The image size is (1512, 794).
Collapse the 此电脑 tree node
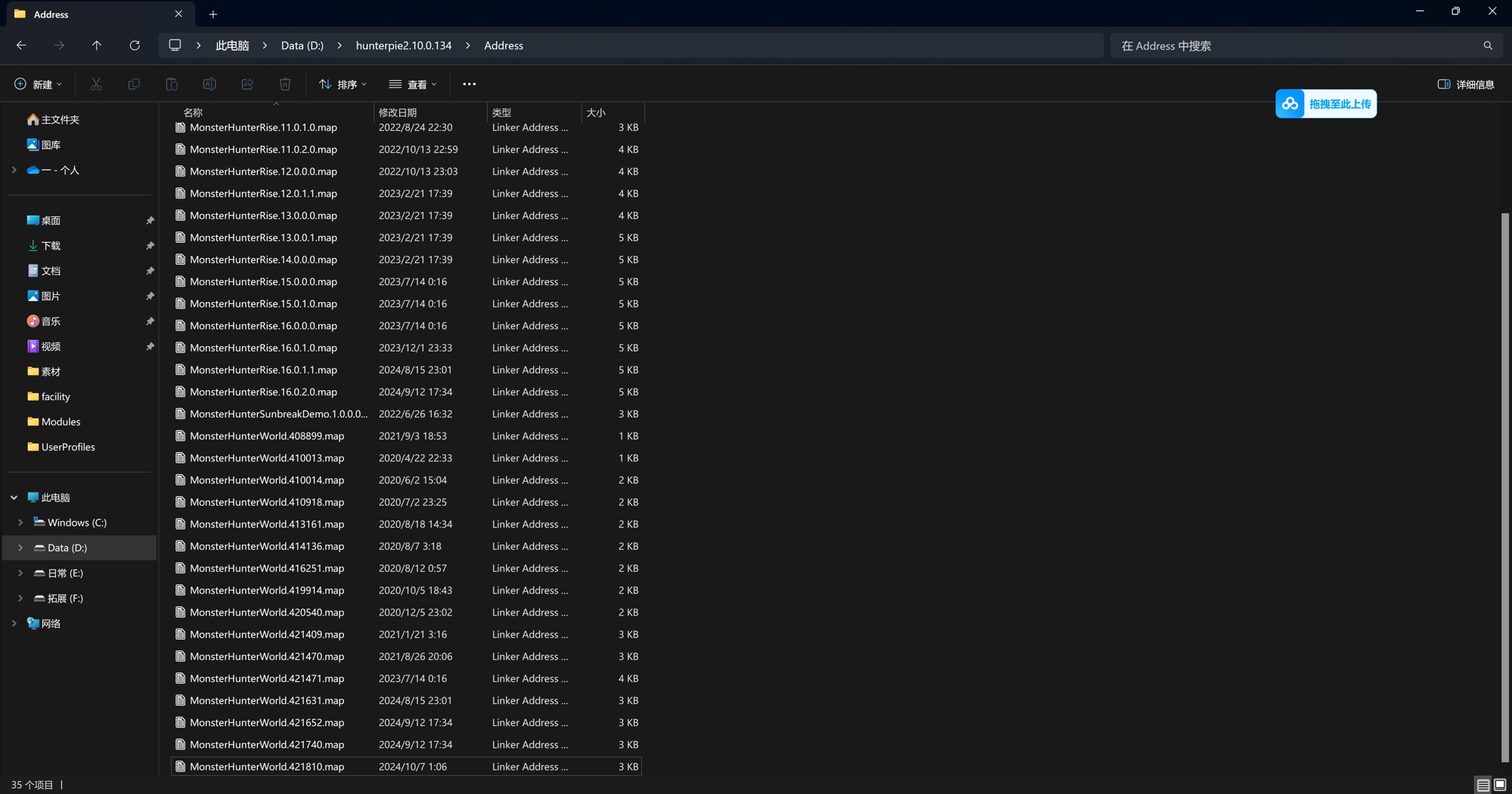14,498
